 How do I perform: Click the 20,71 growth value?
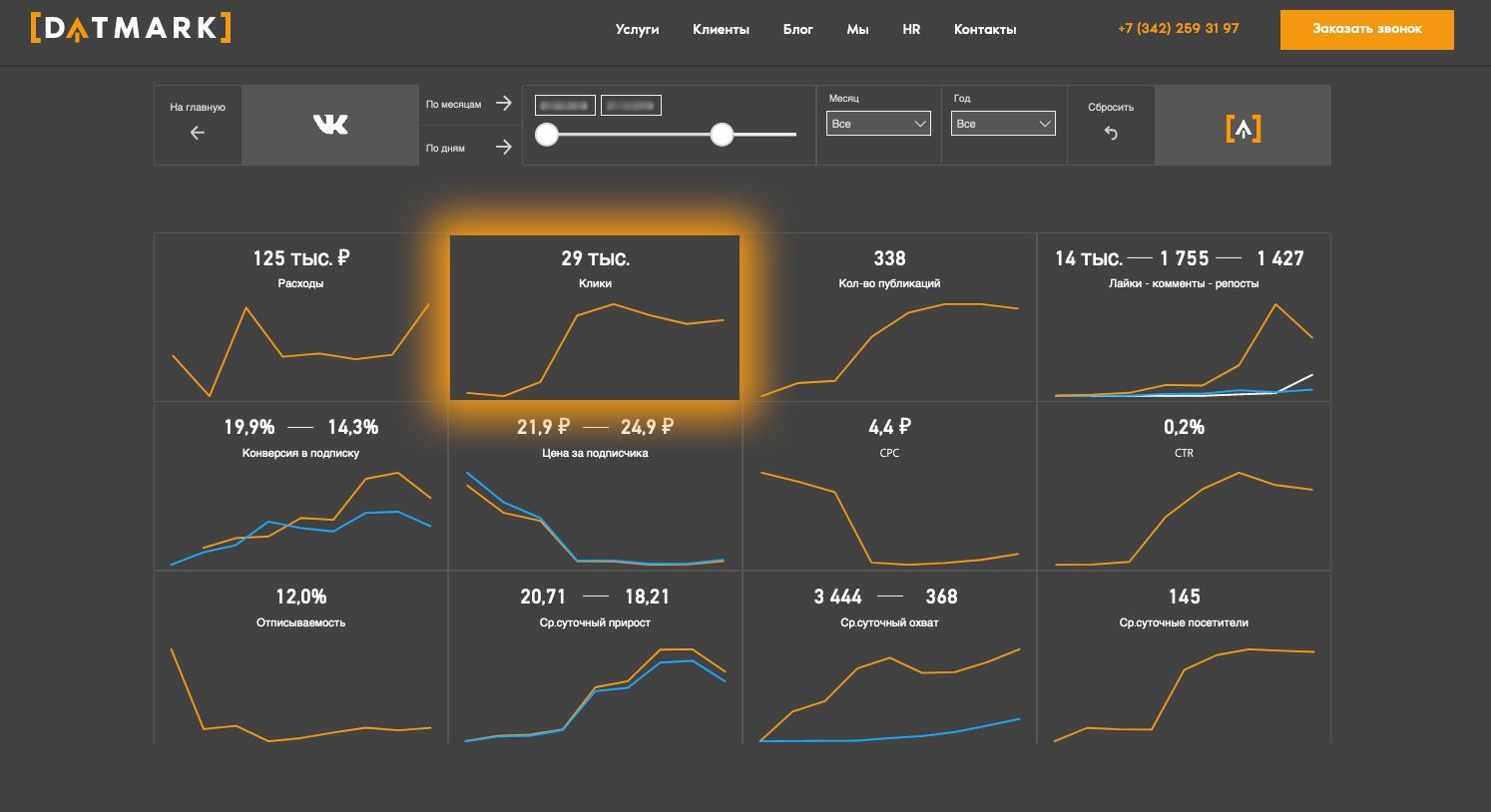543,597
